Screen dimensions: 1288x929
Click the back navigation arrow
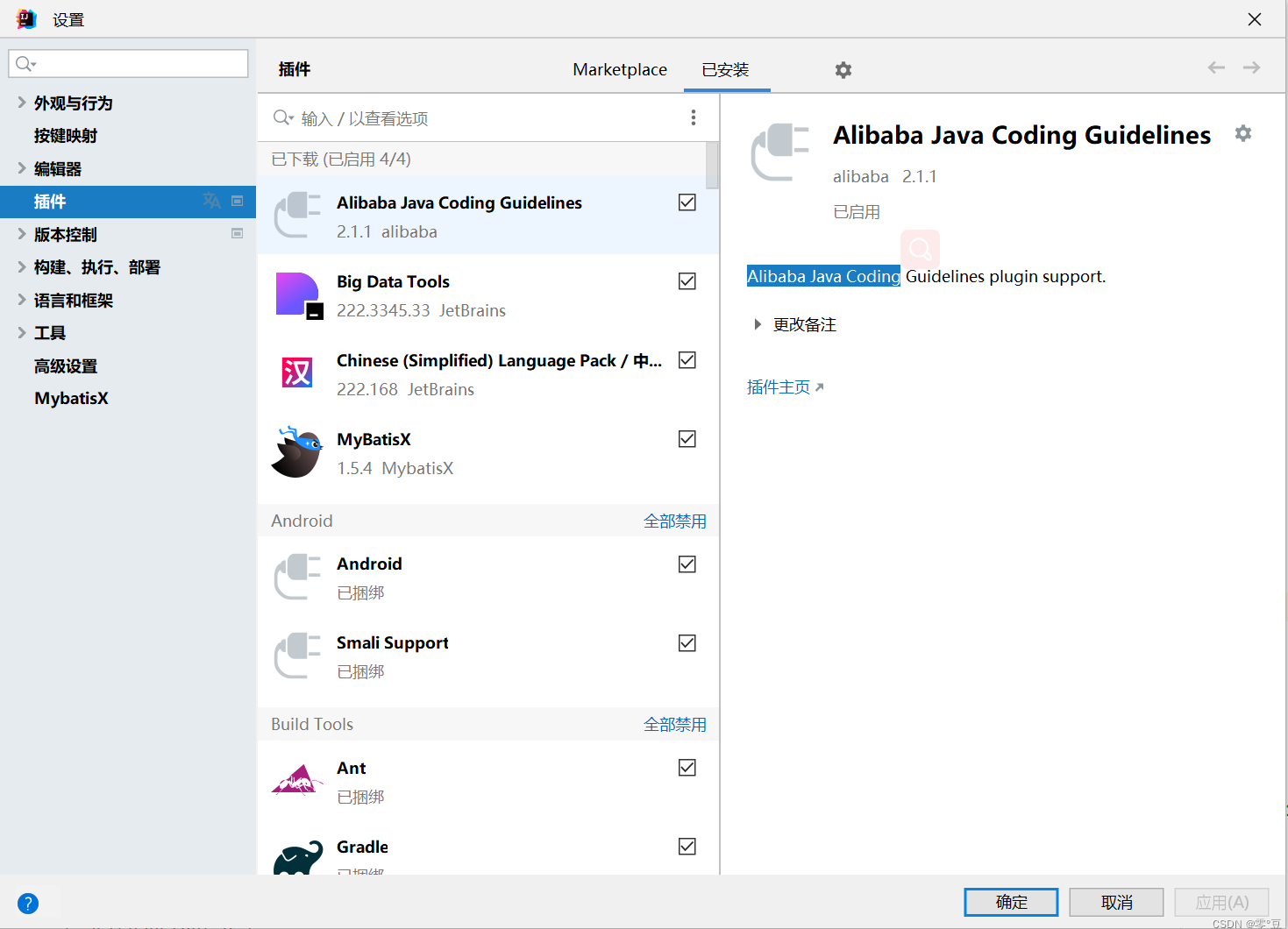(x=1216, y=67)
